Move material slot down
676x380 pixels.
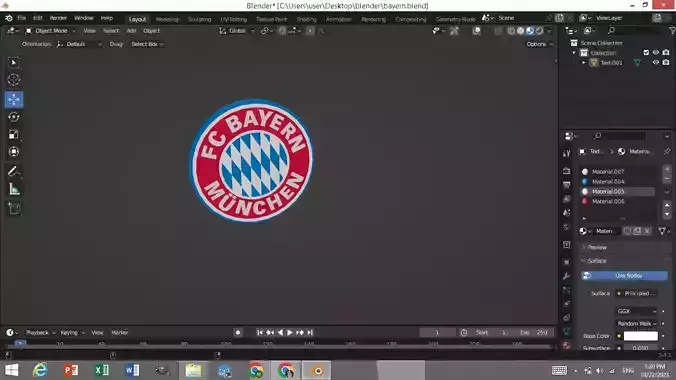[x=667, y=214]
